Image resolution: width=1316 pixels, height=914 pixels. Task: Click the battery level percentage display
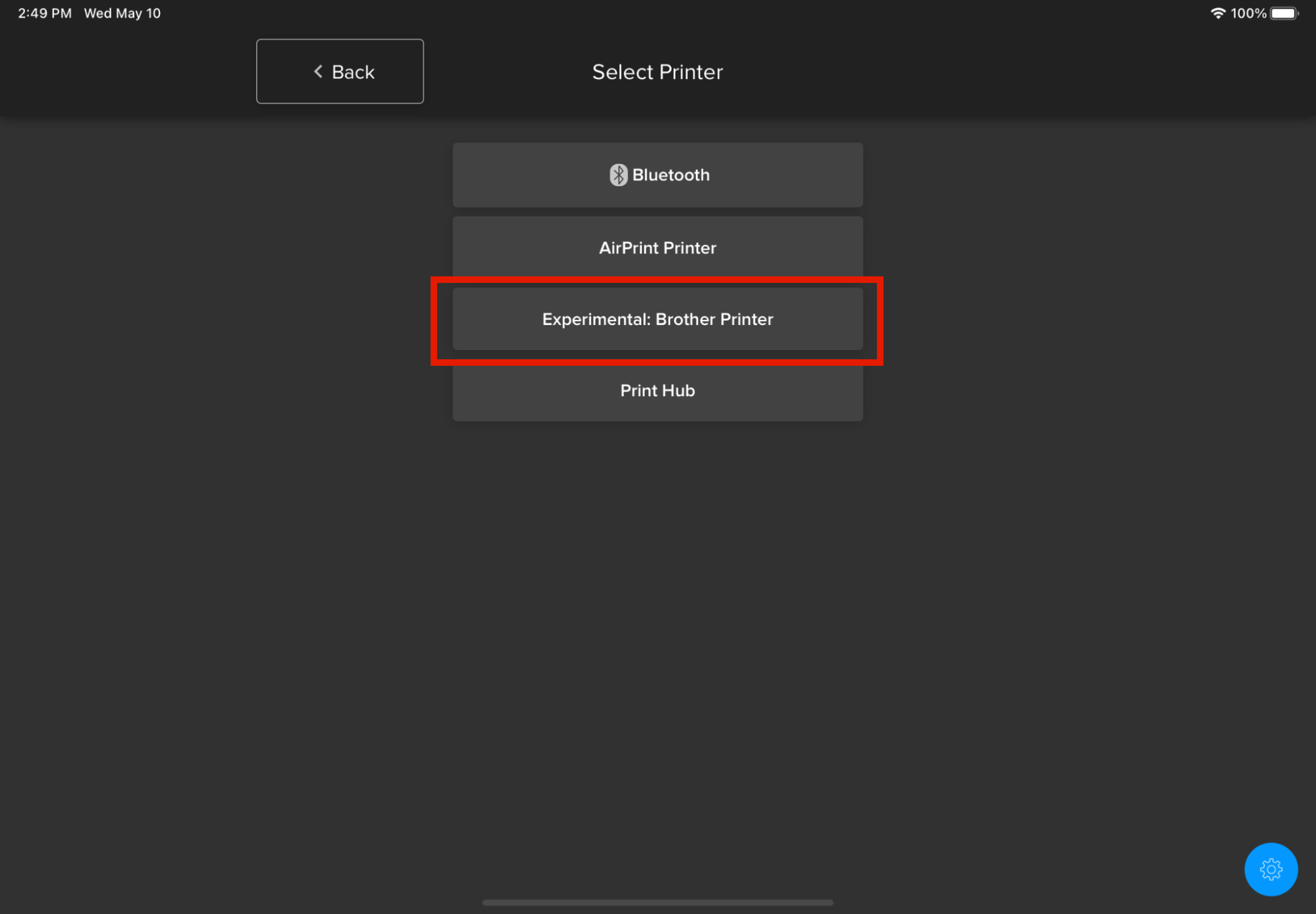tap(1250, 12)
